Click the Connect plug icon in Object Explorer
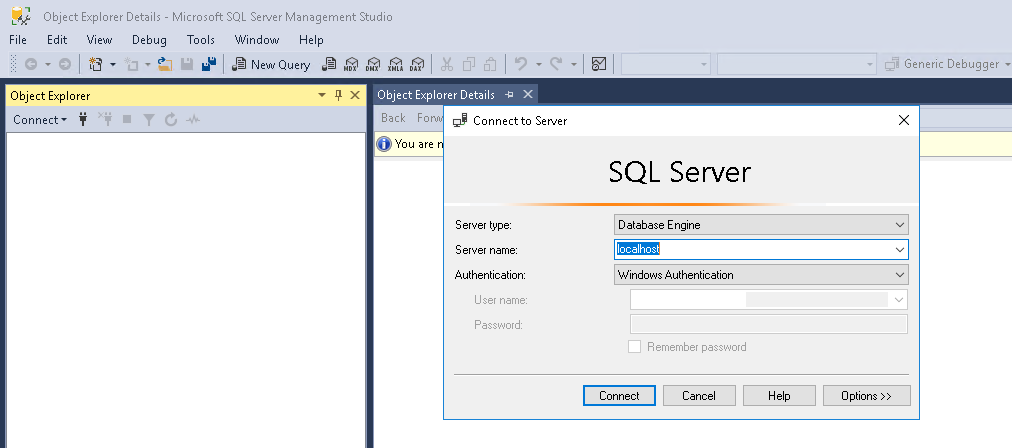 (83, 120)
